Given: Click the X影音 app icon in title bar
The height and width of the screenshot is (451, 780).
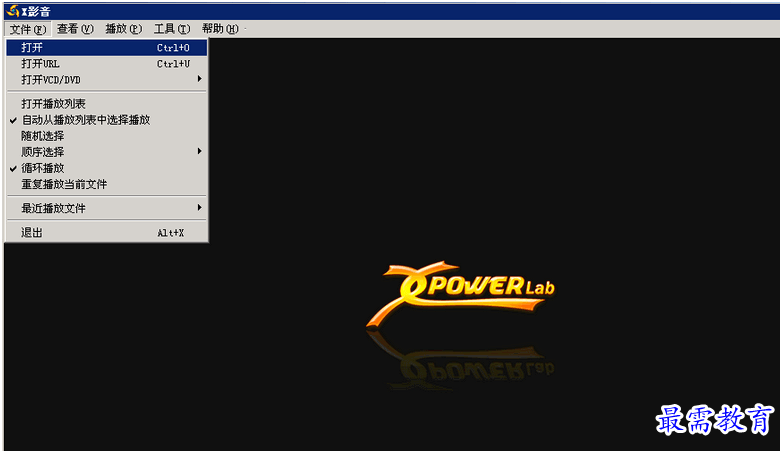Looking at the screenshot, I should [x=12, y=11].
